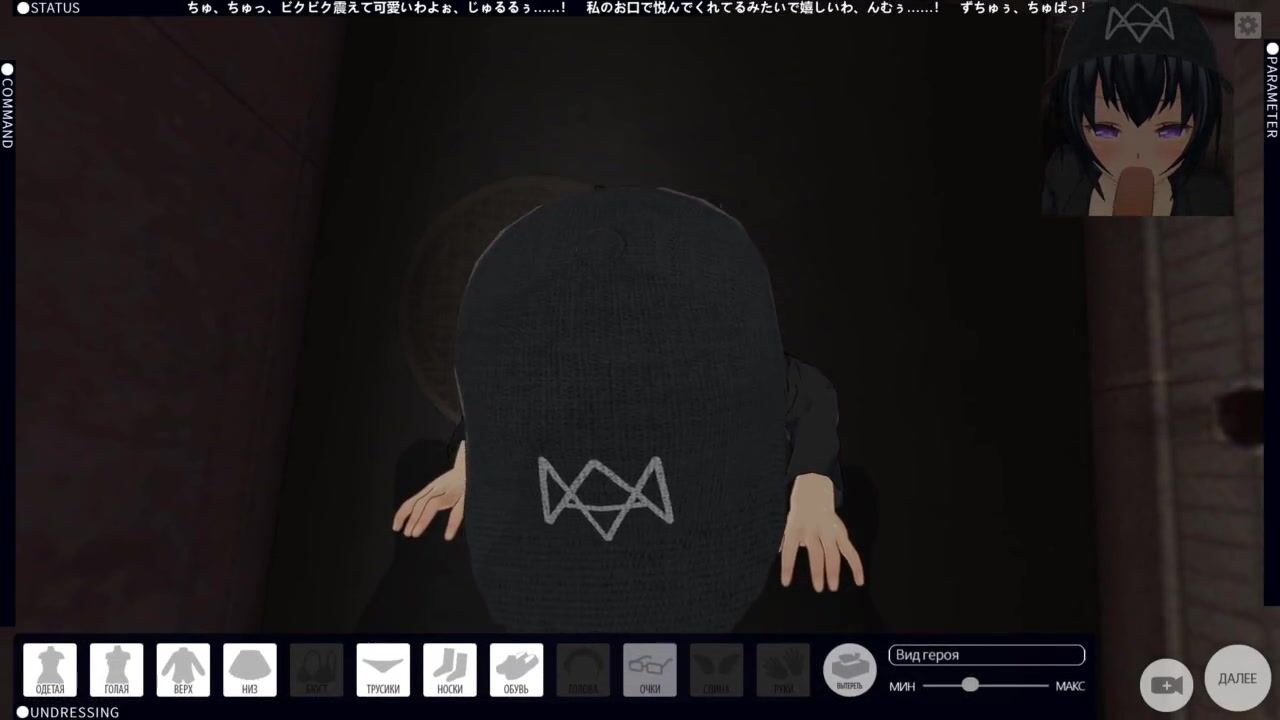Screen dimensions: 1280x720
Task: Toggle the ГОЛОВА headwear item
Action: (x=583, y=670)
